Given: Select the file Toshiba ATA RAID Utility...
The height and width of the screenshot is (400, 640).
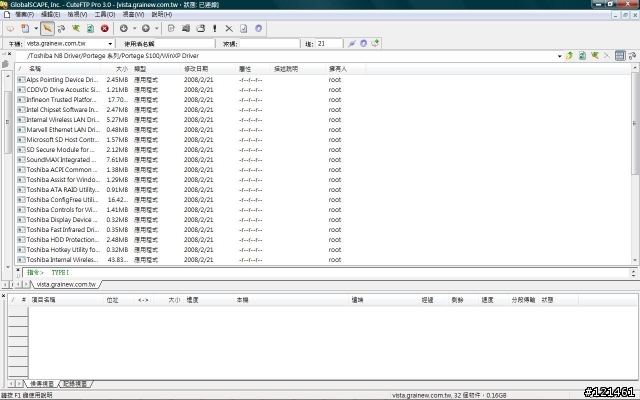Looking at the screenshot, I should 63,190.
